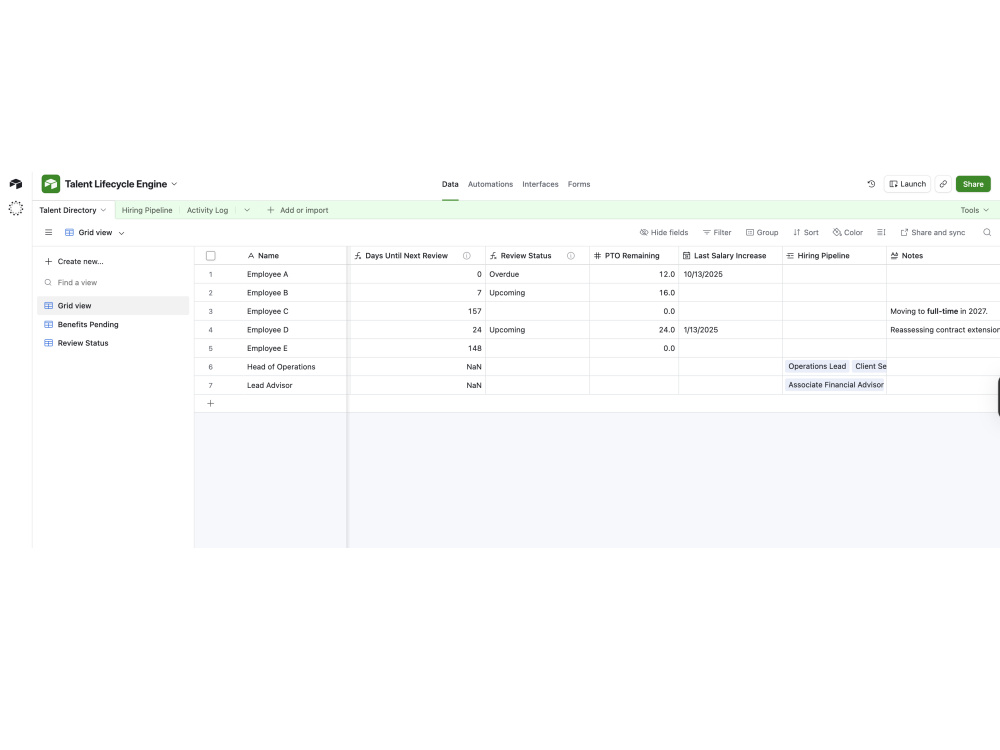1000x750 pixels.
Task: Click the linked record icon in Hiring Pipeline header
Action: (x=790, y=256)
